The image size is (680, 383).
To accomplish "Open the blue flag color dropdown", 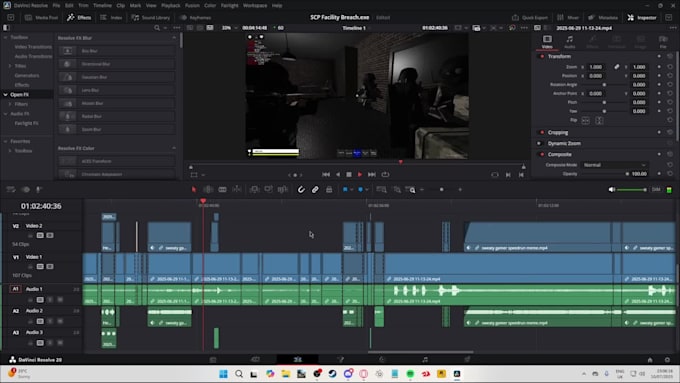I will pyautogui.click(x=352, y=190).
